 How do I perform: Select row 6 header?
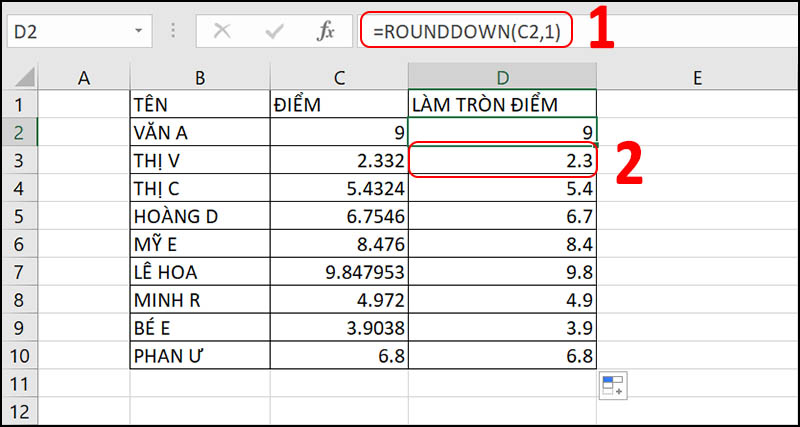tap(19, 244)
